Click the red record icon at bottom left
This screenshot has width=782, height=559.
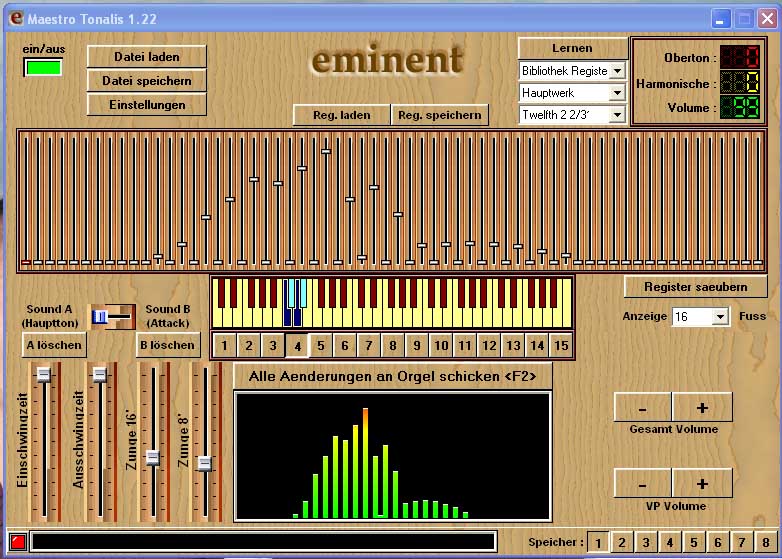tap(17, 541)
